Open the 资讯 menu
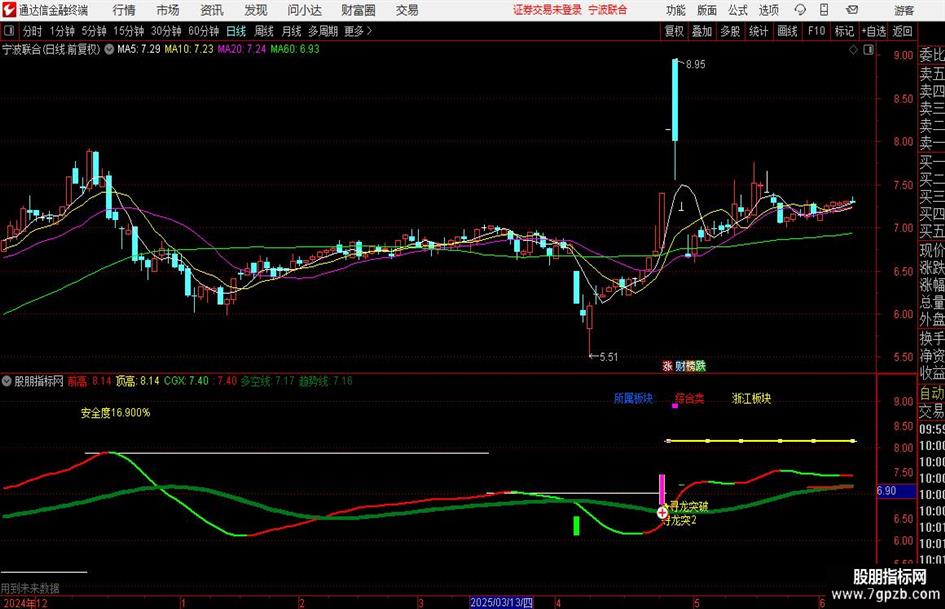Screen dimensions: 945x609 pyautogui.click(x=212, y=10)
